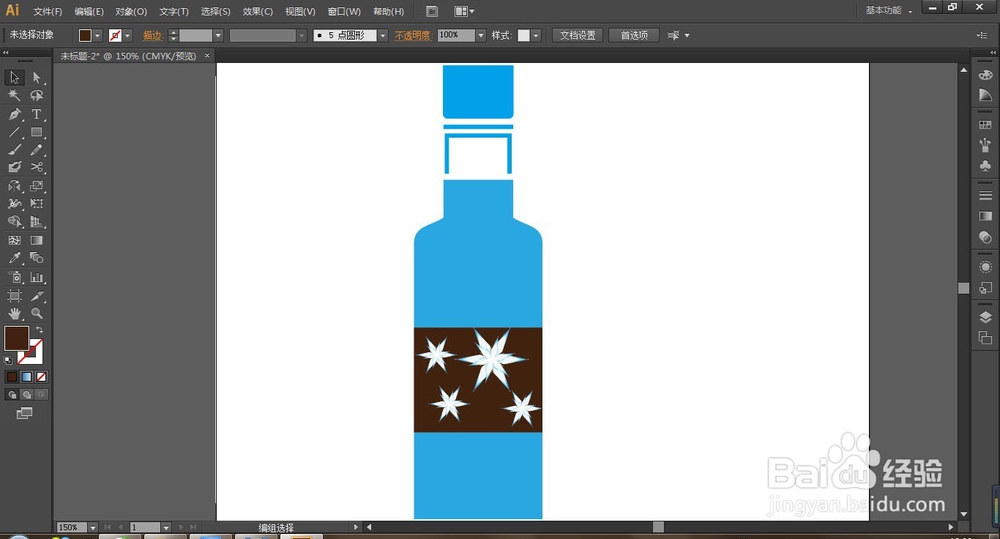The width and height of the screenshot is (1000, 539).
Task: Select the Eyedropper tool
Action: (x=14, y=258)
